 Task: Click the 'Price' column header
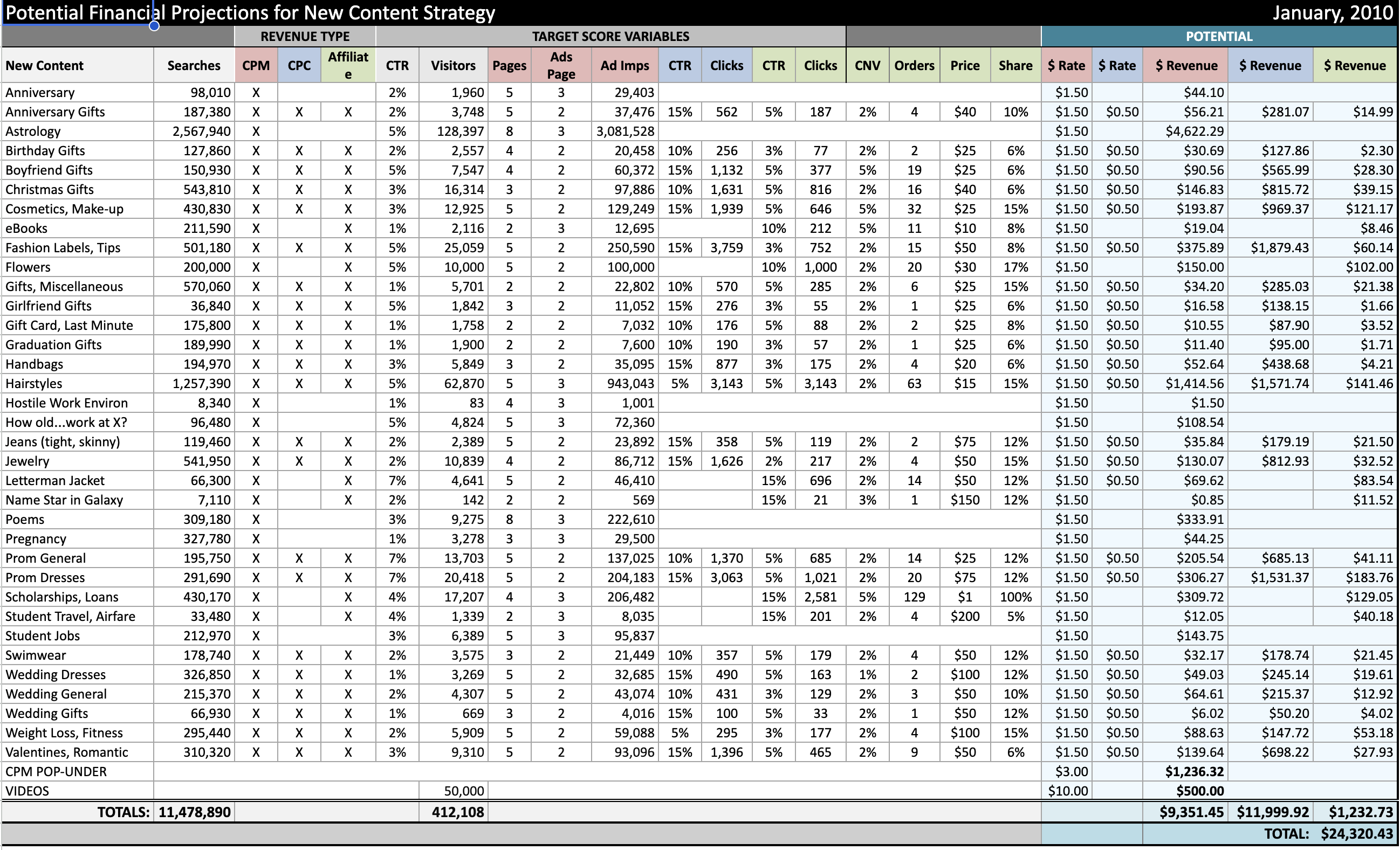pos(965,65)
